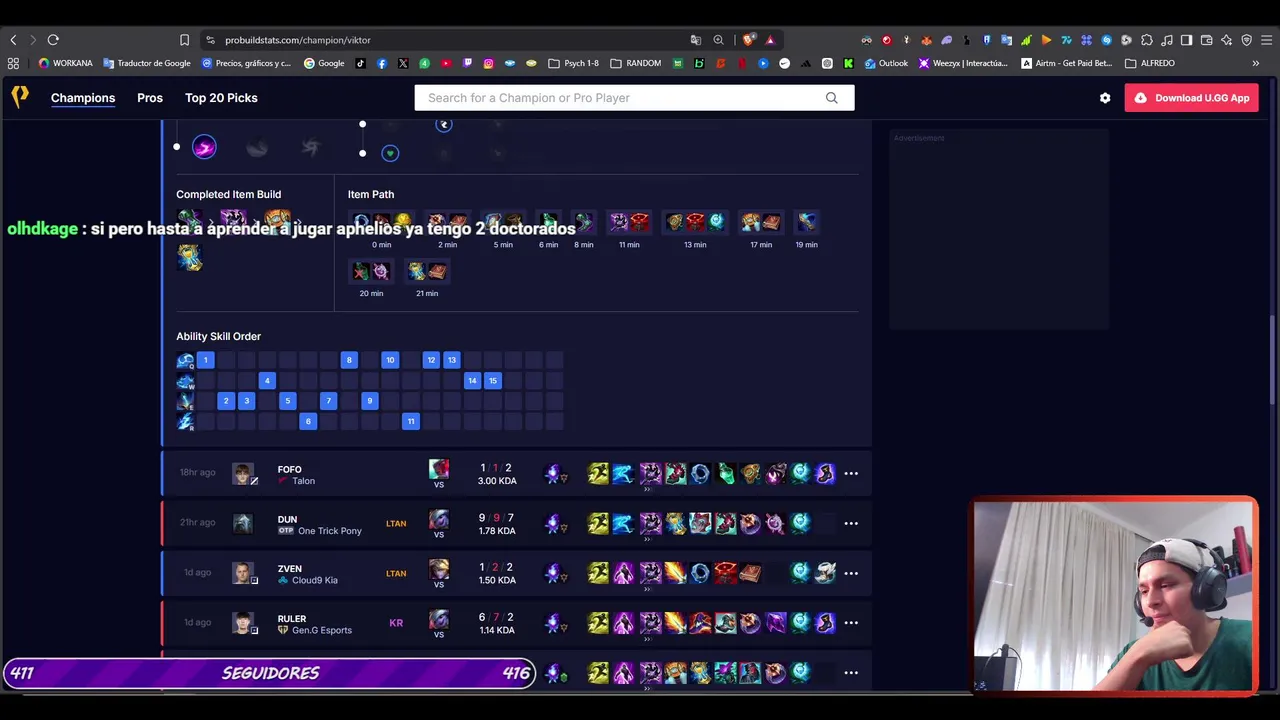Viewport: 1280px width, 720px height.
Task: Reload the page with the refresh icon
Action: 53,40
